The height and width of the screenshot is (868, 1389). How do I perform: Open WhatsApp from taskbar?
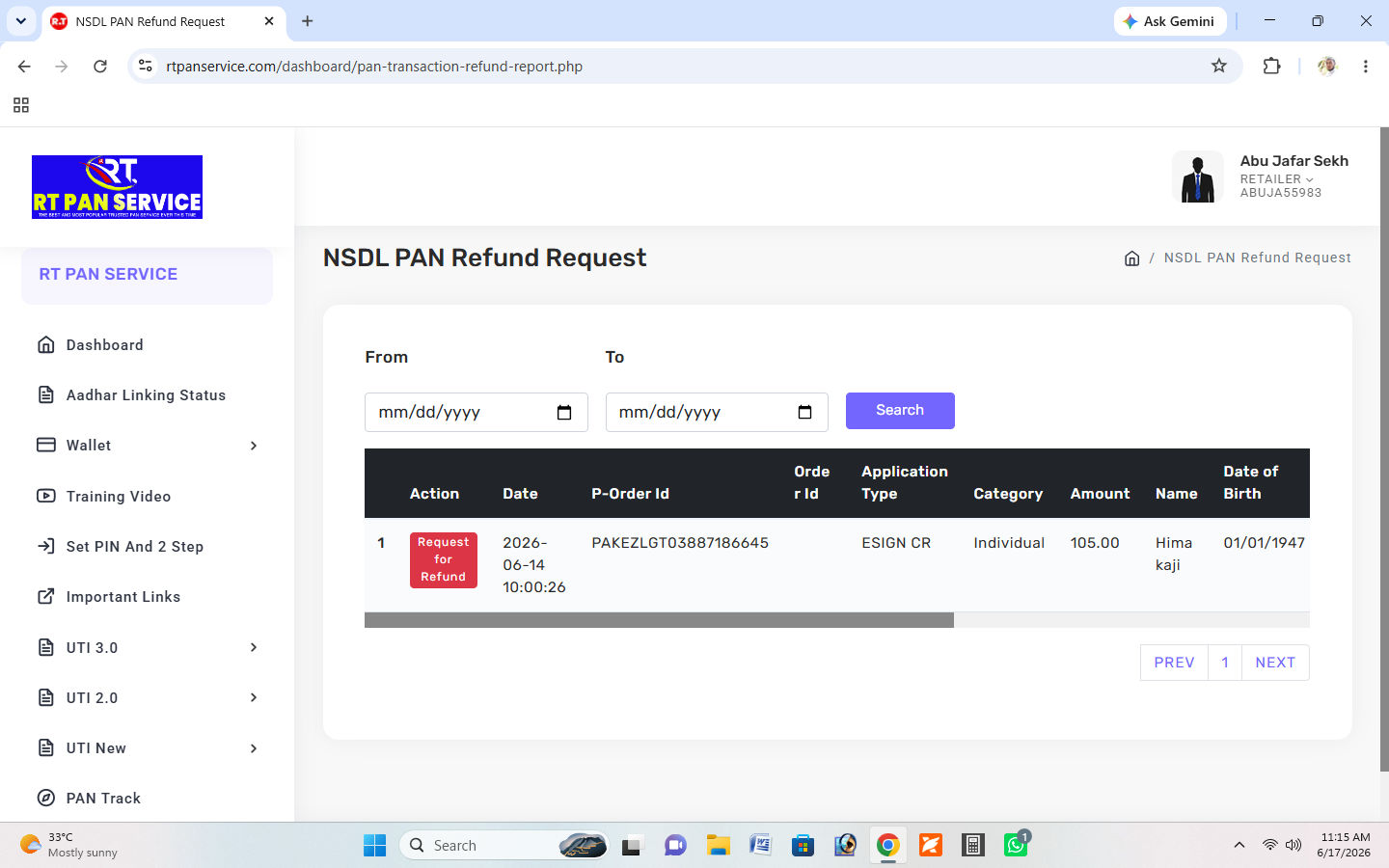point(1017,845)
